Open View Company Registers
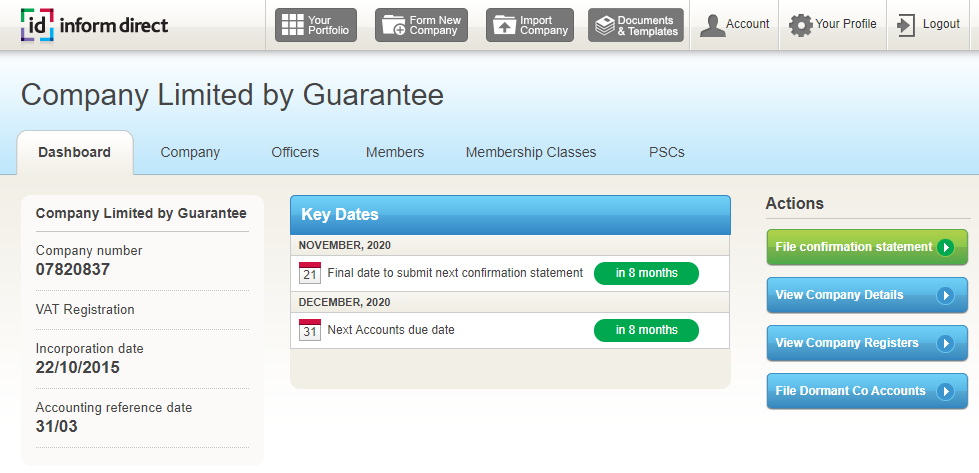This screenshot has width=979, height=473. coord(866,343)
